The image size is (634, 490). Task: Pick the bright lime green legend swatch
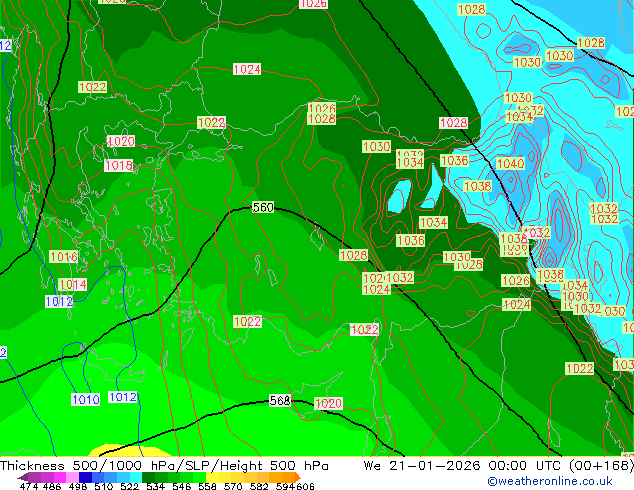coord(199,477)
